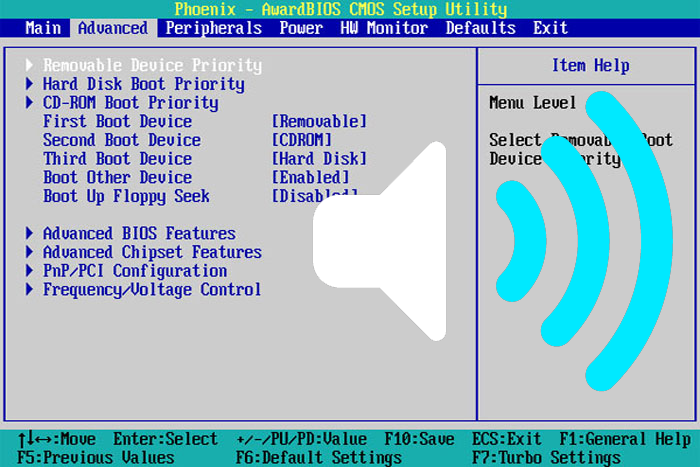Screen dimensions: 700x467
Task: Open PnP/PCI Configuration submenu
Action: coord(135,271)
